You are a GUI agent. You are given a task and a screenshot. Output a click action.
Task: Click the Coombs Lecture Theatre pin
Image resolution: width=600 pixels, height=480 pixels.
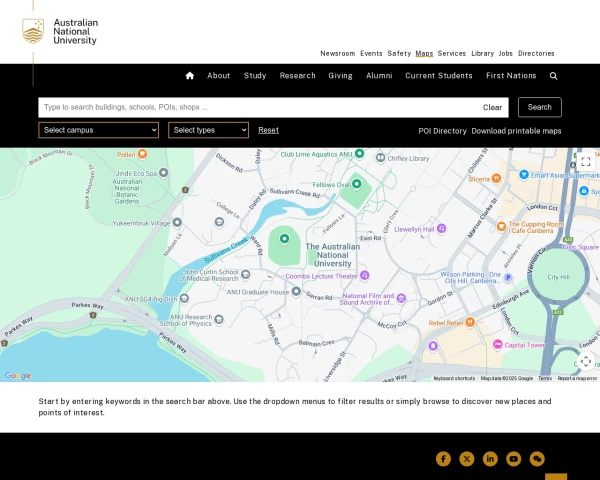365,275
